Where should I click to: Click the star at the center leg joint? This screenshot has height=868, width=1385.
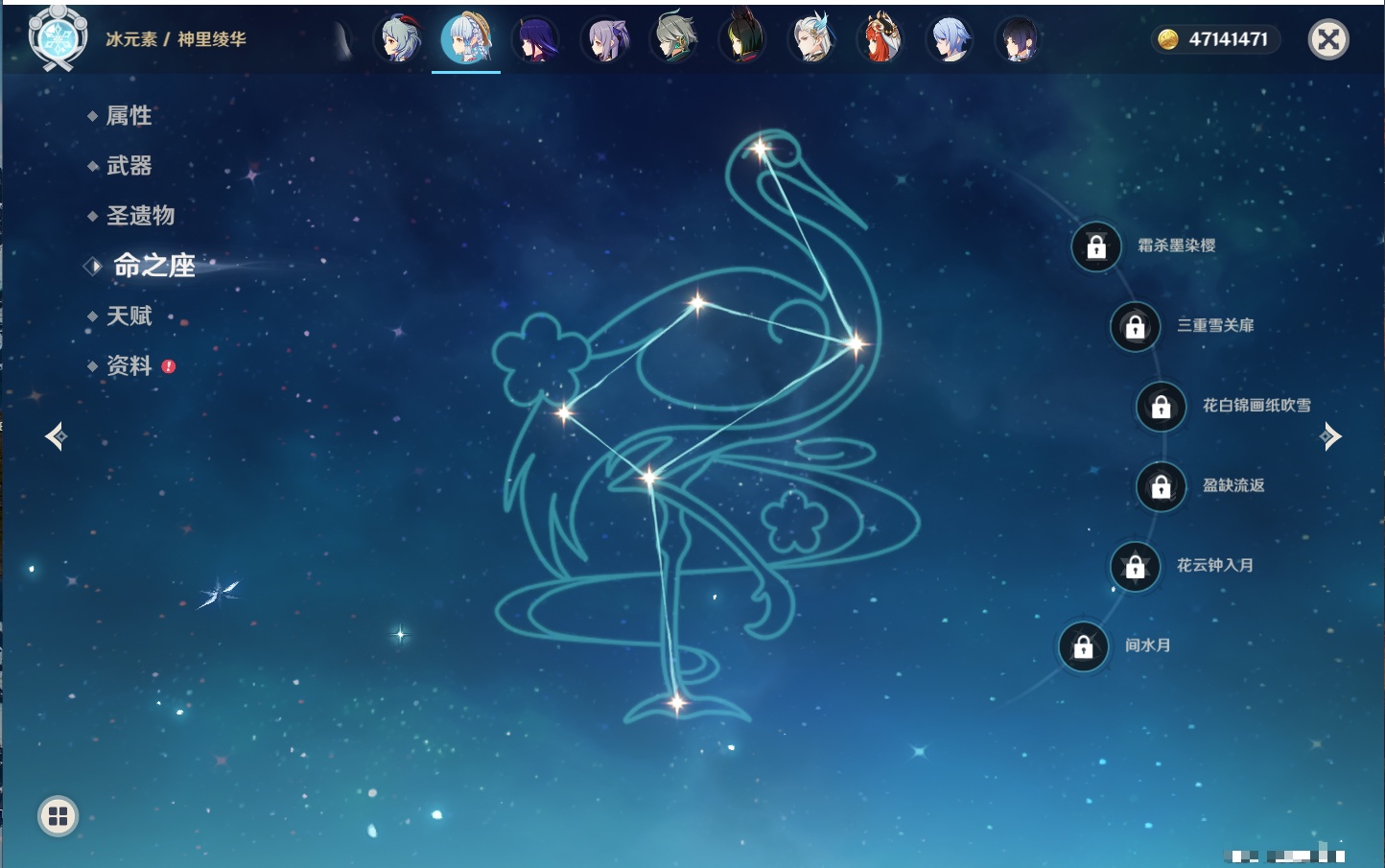650,477
